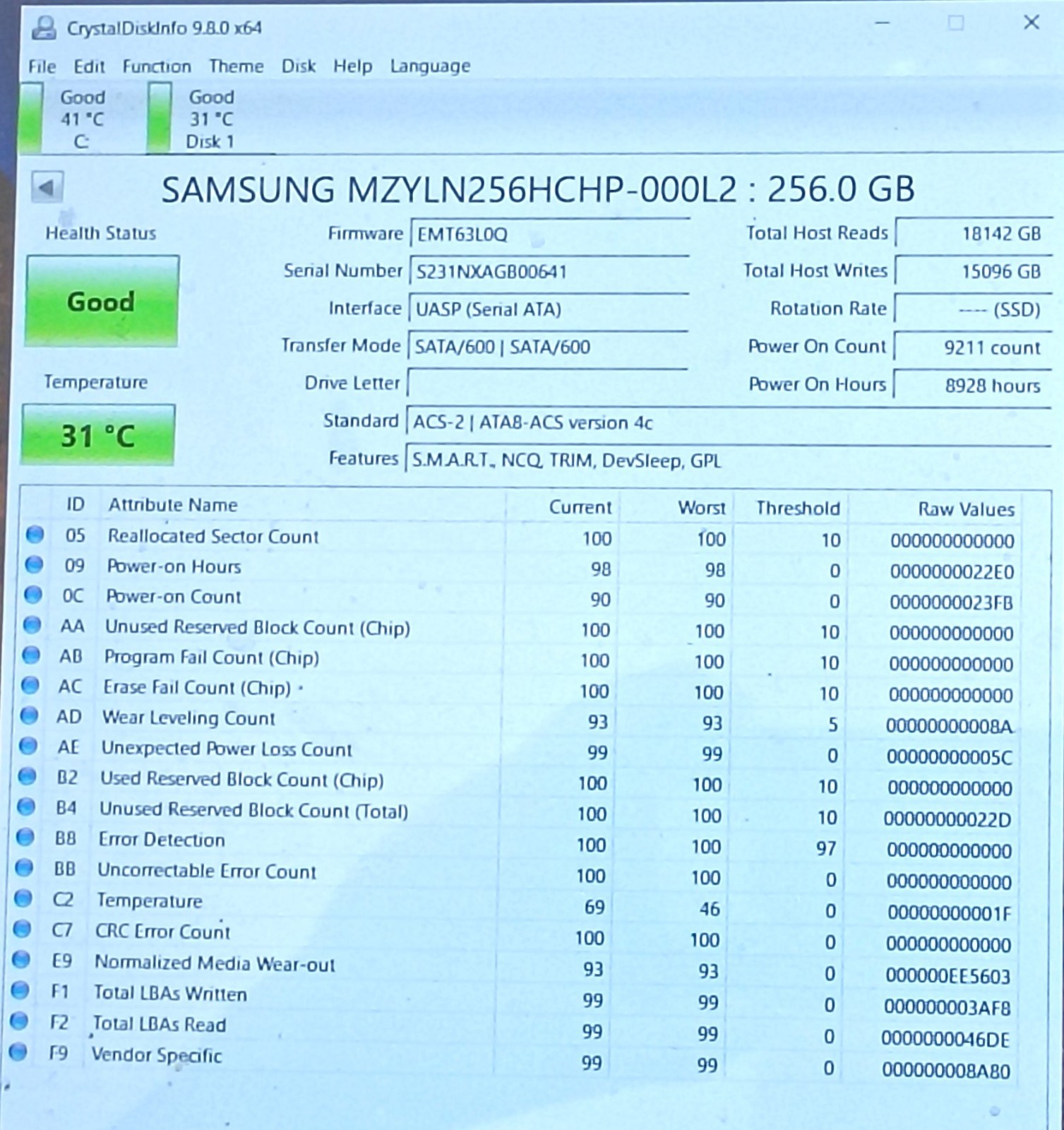Open the Help menu
This screenshot has width=1064, height=1130.
353,66
